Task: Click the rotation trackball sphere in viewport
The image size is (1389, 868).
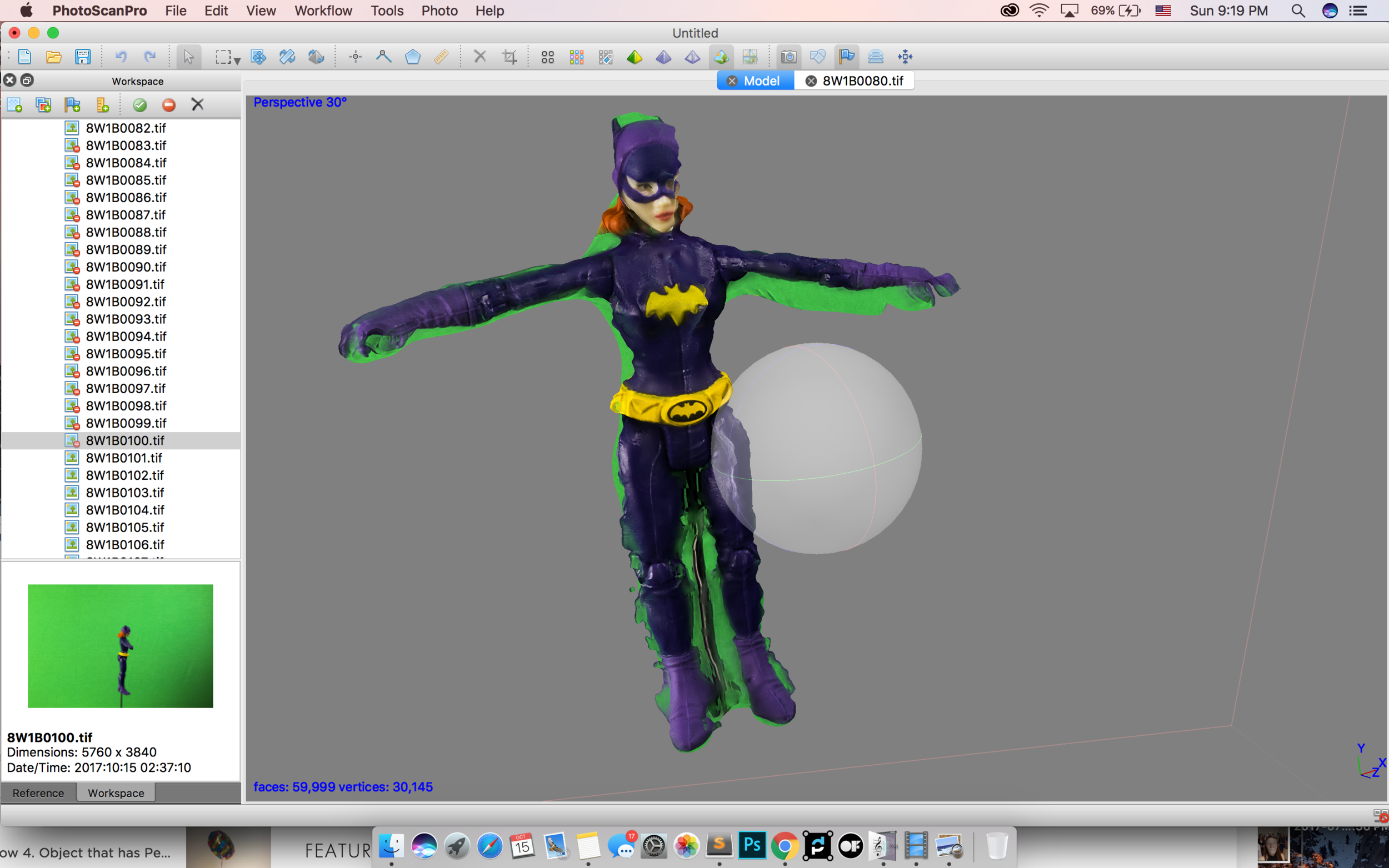Action: [817, 448]
